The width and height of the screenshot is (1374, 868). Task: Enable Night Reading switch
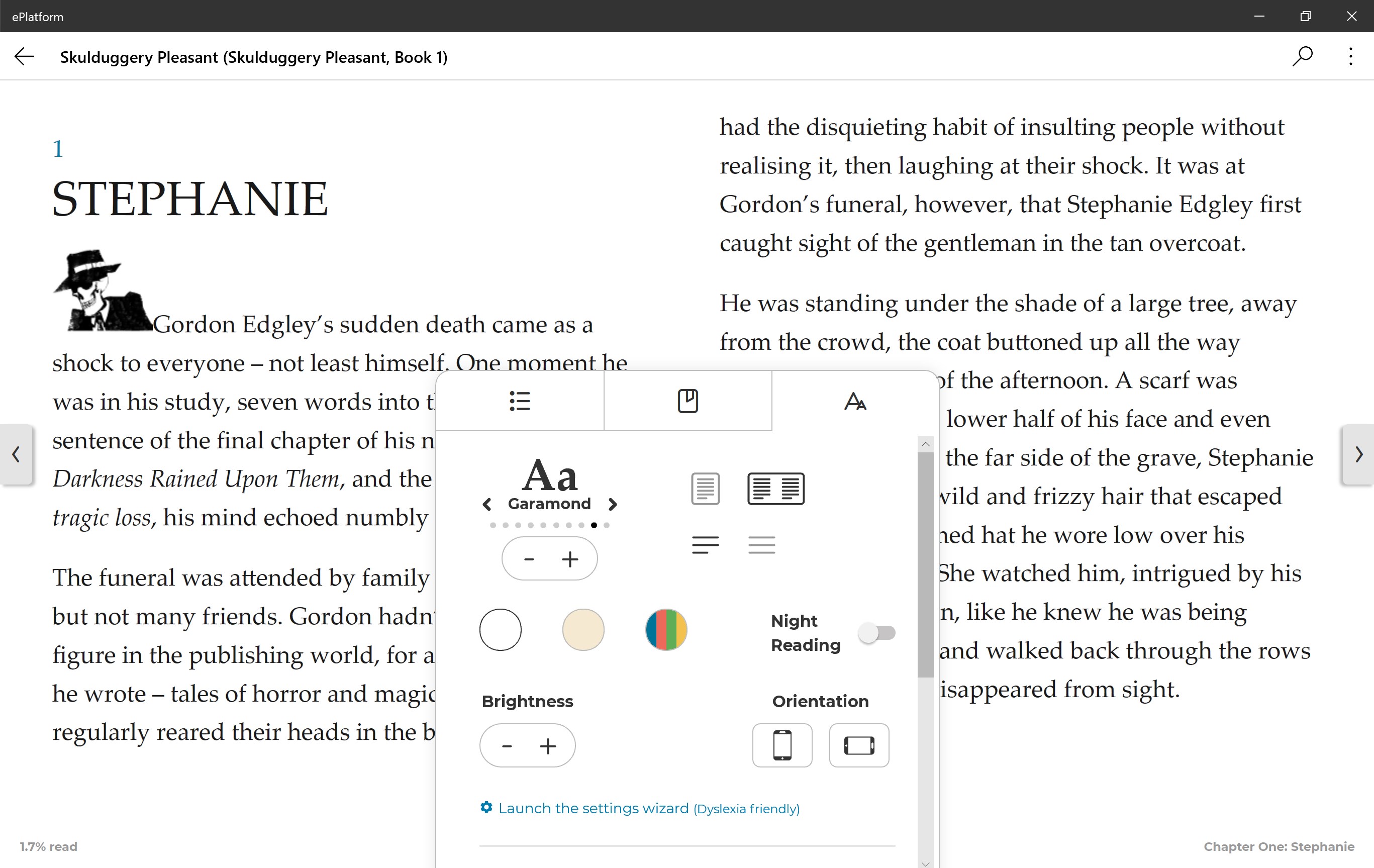[877, 632]
